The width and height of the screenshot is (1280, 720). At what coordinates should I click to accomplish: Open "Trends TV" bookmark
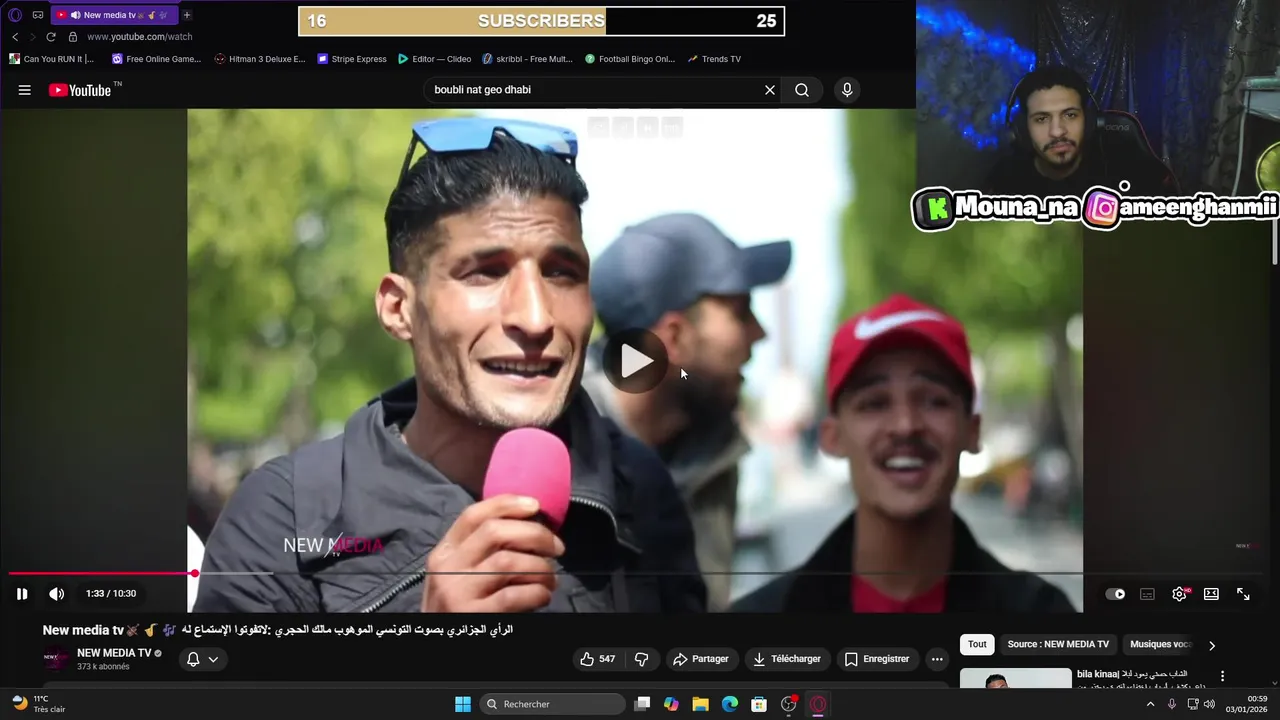[x=714, y=59]
